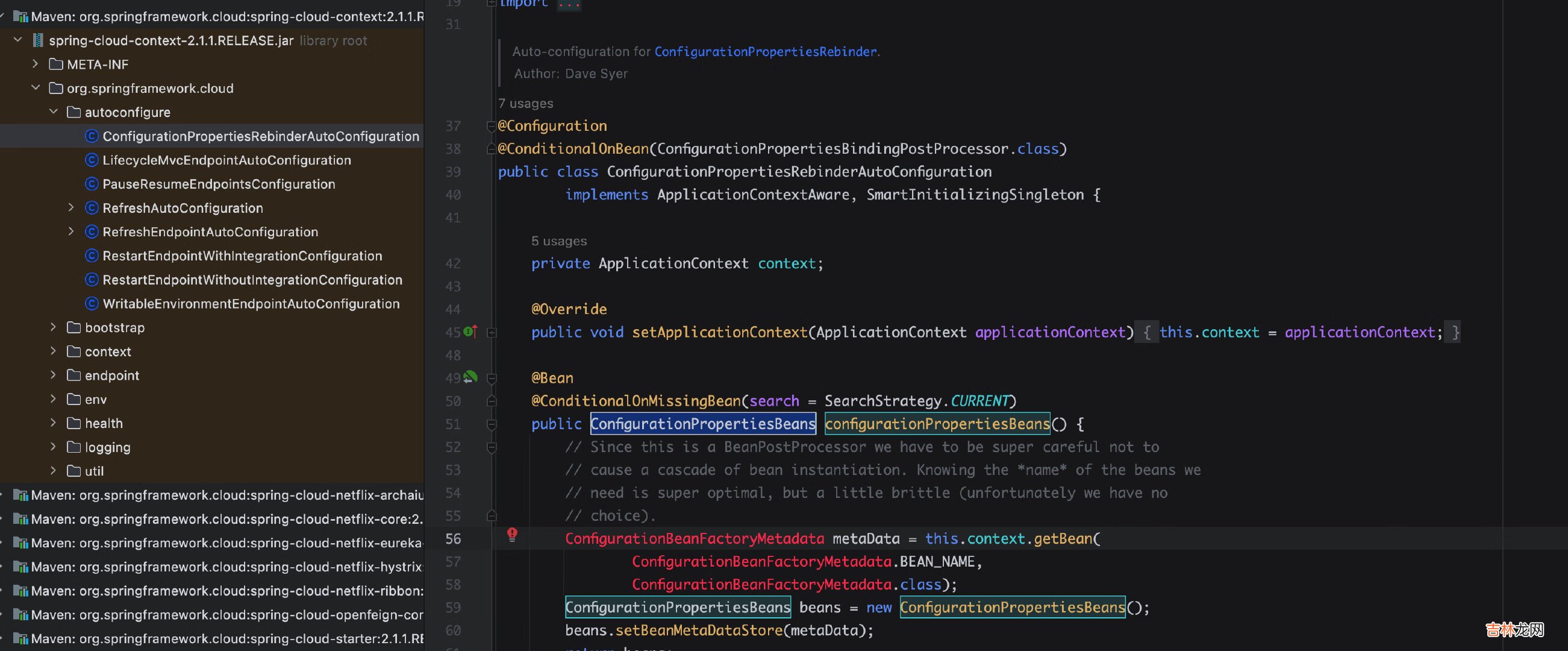The height and width of the screenshot is (651, 1568).
Task: Select the spring-cloud-starter:2.1.1 Maven library
Action: tap(227, 638)
